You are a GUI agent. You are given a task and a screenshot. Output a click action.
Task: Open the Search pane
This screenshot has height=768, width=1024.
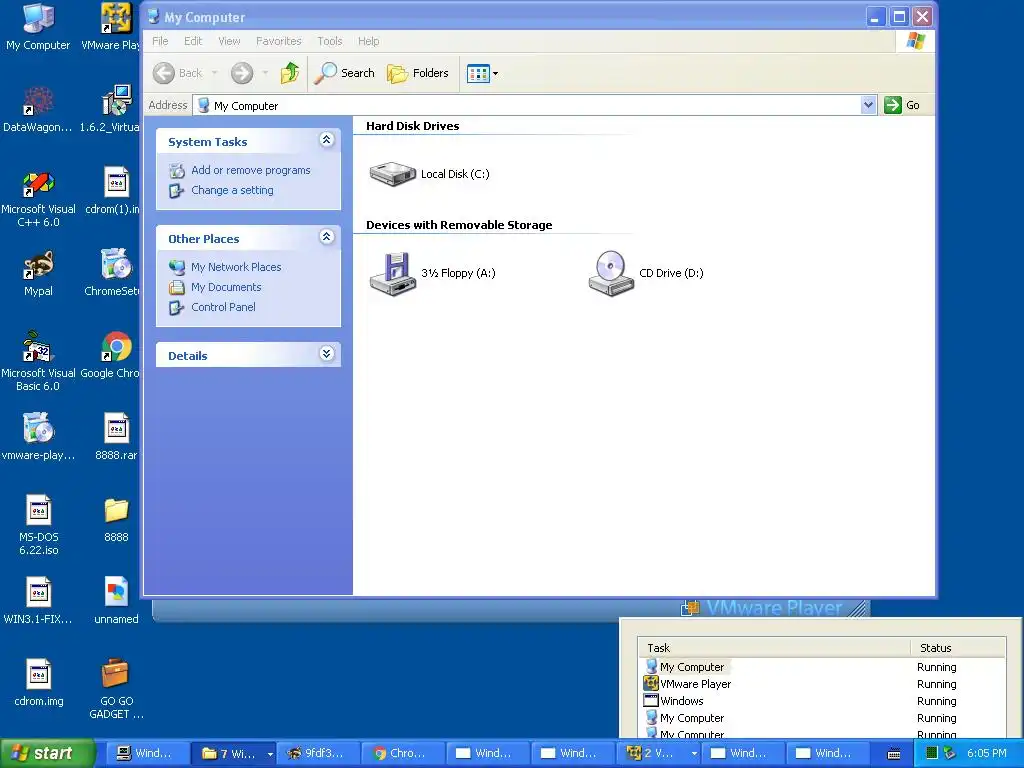pos(344,73)
